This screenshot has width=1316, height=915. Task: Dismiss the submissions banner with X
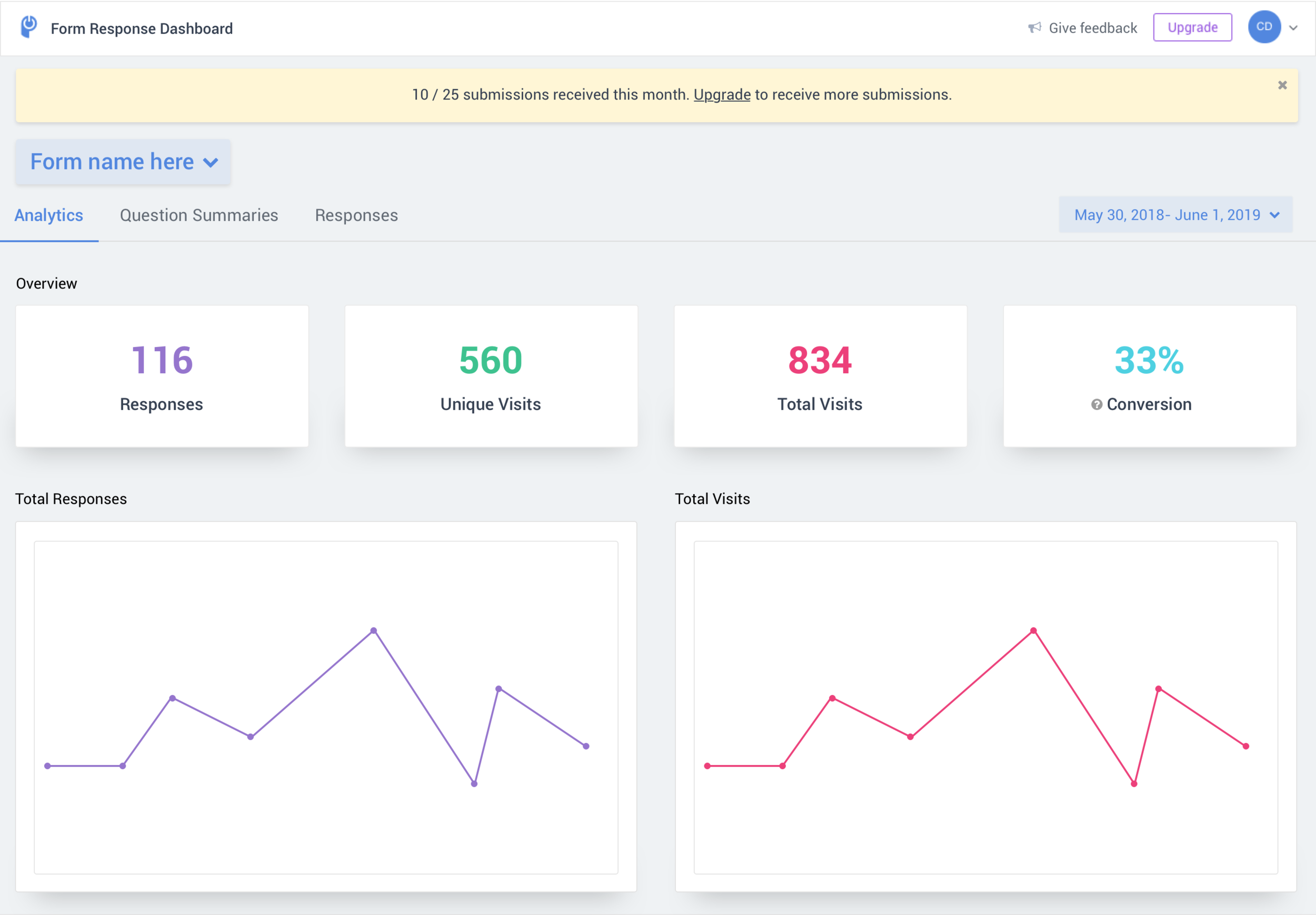[x=1282, y=85]
